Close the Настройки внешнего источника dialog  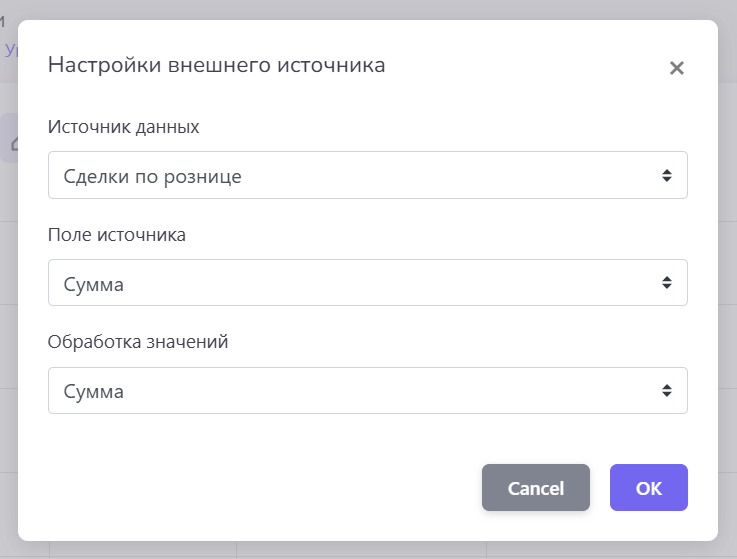coord(677,68)
